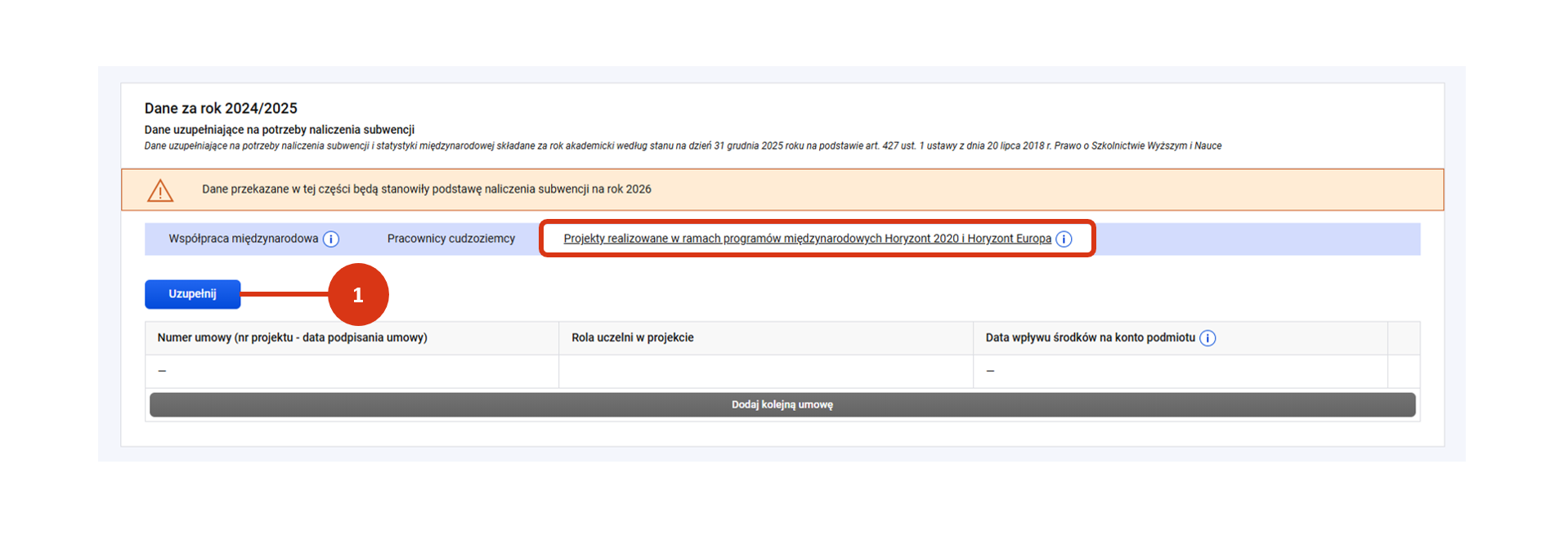This screenshot has width=1568, height=558.
Task: Click the empty Numer umowy table cell
Action: (352, 371)
